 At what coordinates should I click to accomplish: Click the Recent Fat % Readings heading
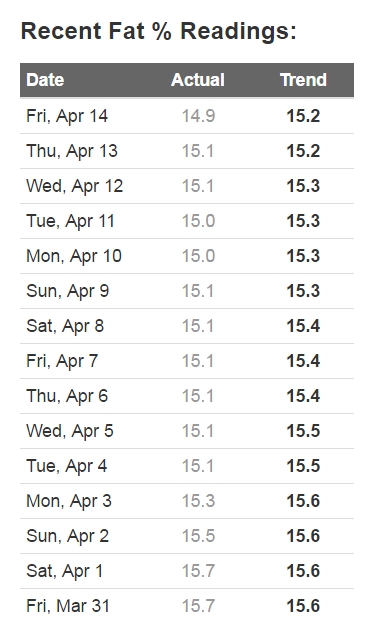159,31
